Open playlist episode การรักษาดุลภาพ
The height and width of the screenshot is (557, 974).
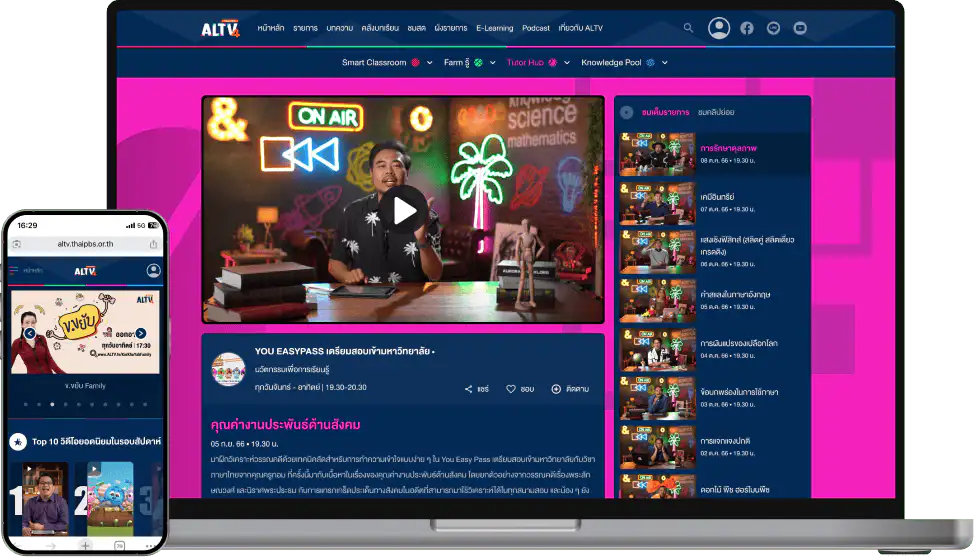point(714,154)
